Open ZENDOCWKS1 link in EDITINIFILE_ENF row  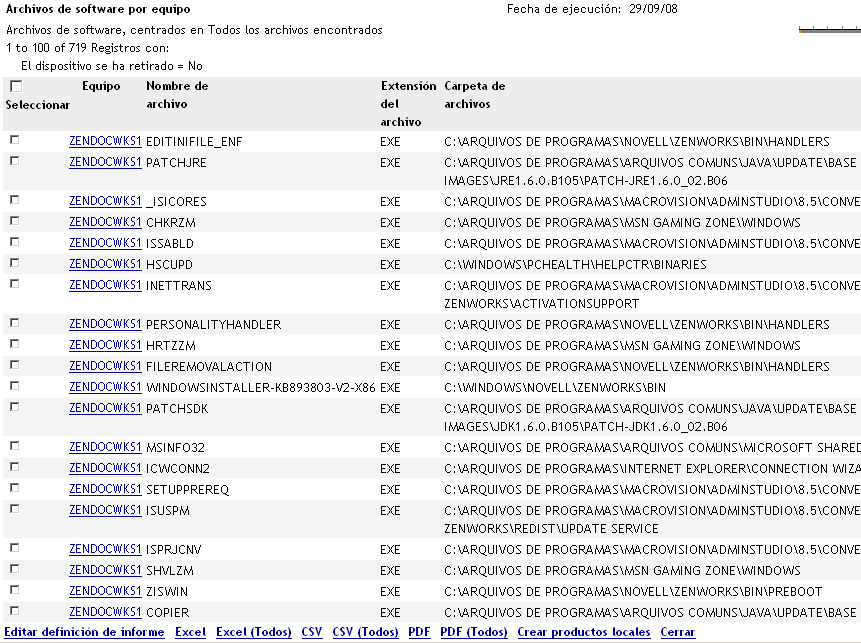[x=105, y=141]
